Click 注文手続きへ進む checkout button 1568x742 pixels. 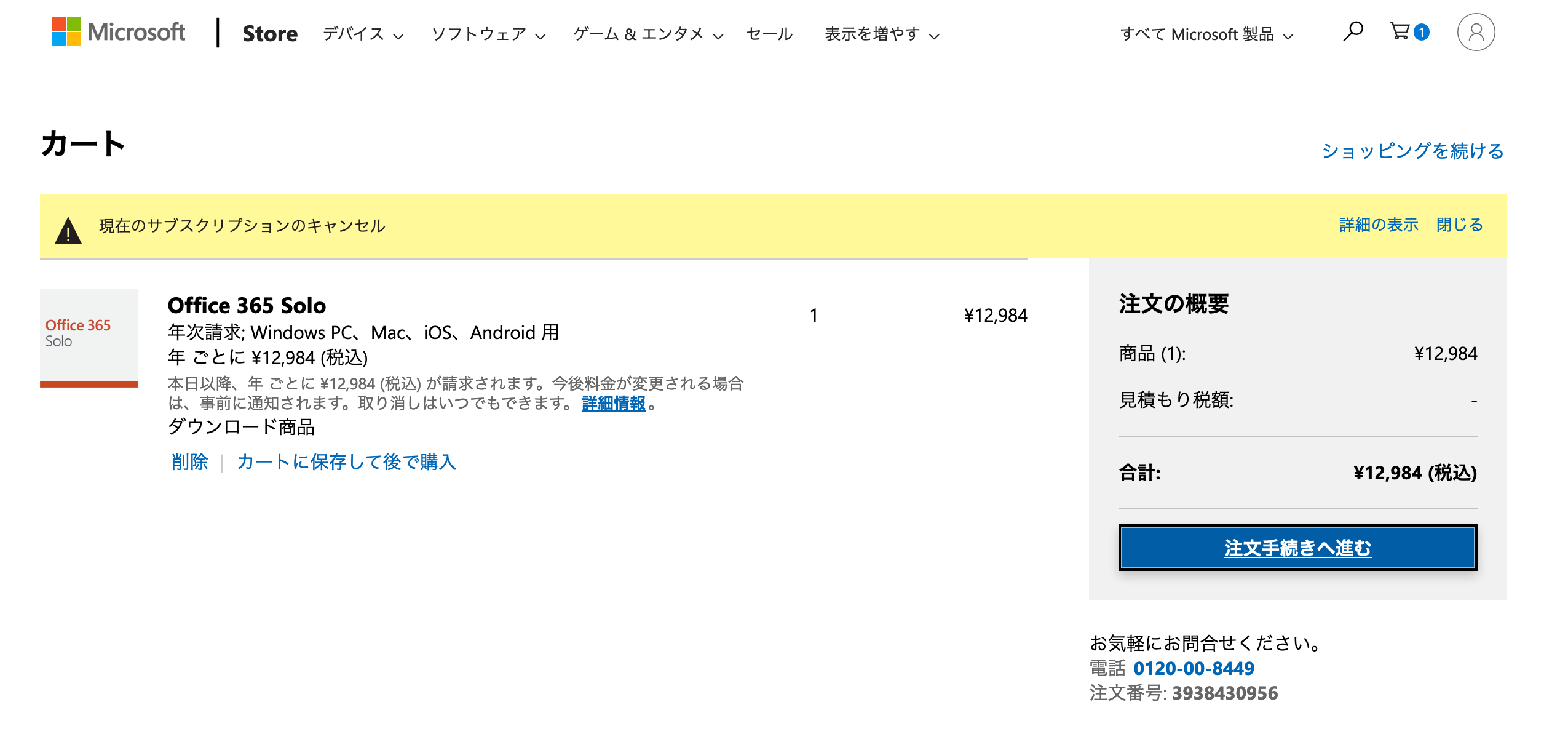1297,547
